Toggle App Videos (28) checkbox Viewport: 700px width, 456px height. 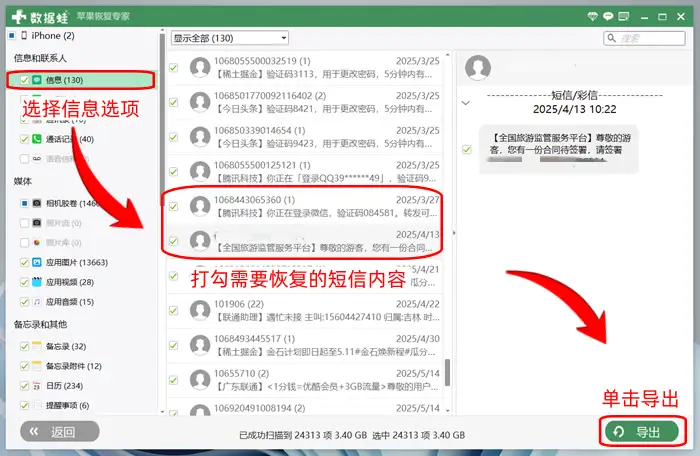24,282
